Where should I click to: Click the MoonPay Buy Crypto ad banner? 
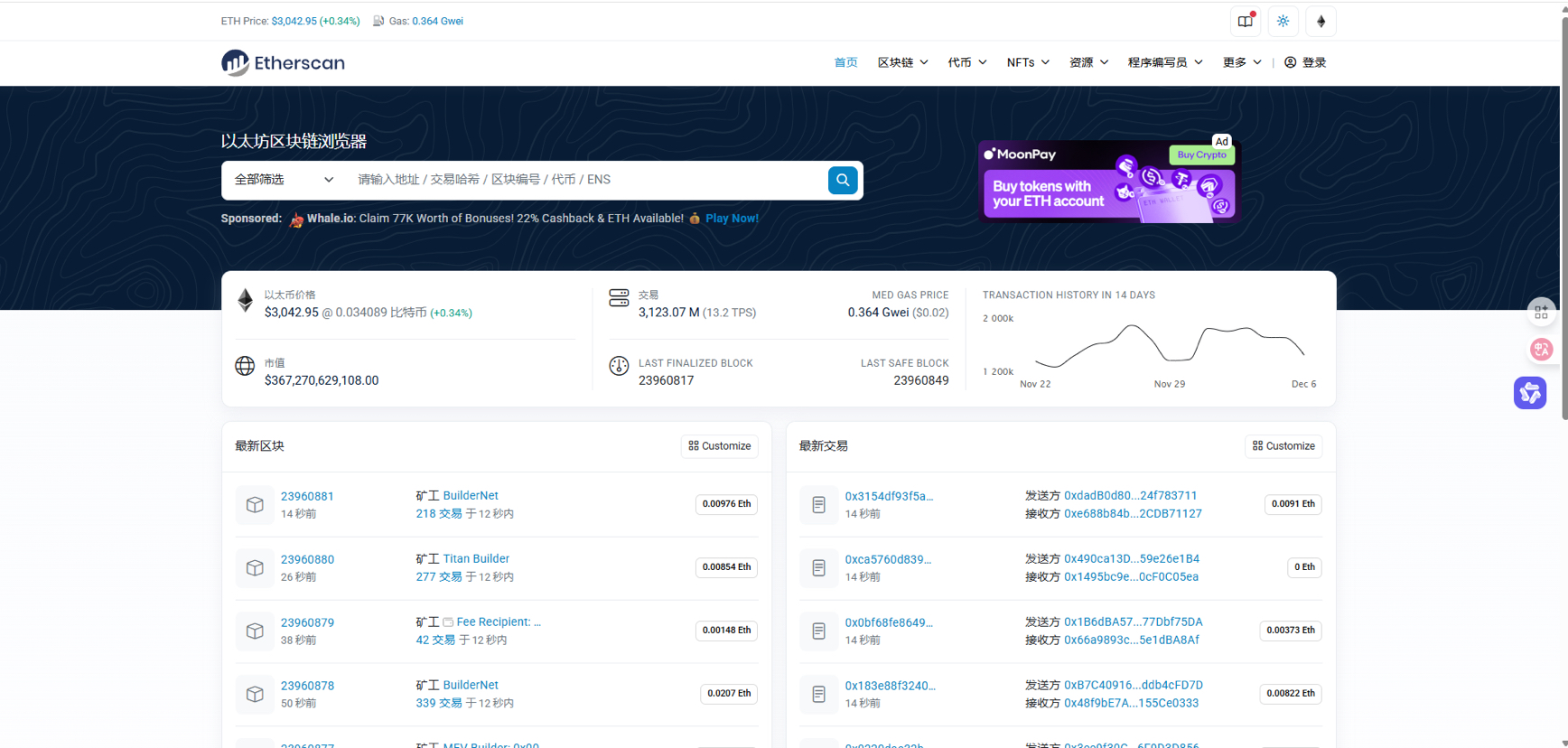tap(1109, 182)
